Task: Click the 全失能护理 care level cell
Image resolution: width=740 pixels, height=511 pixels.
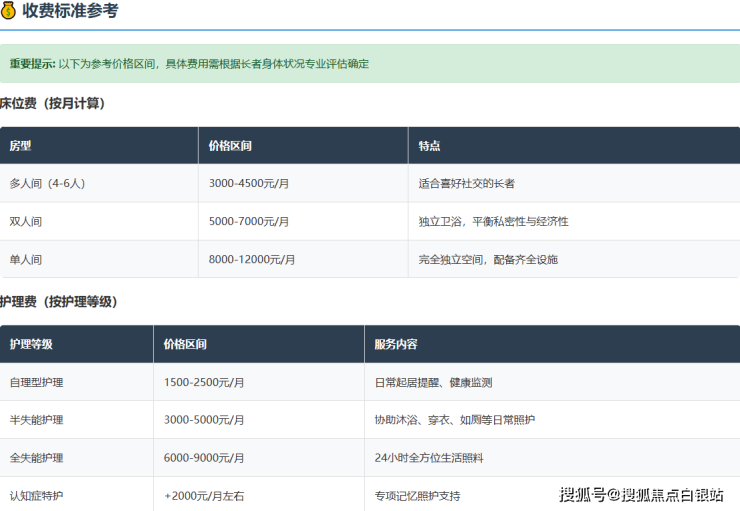Action: (x=76, y=458)
